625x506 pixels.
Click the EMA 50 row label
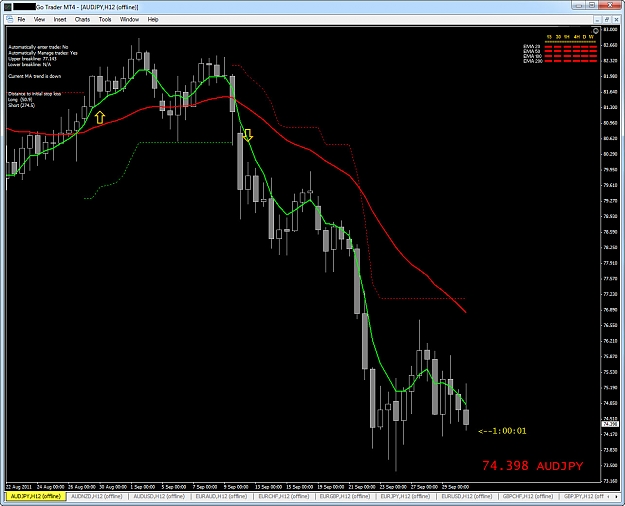pos(531,51)
